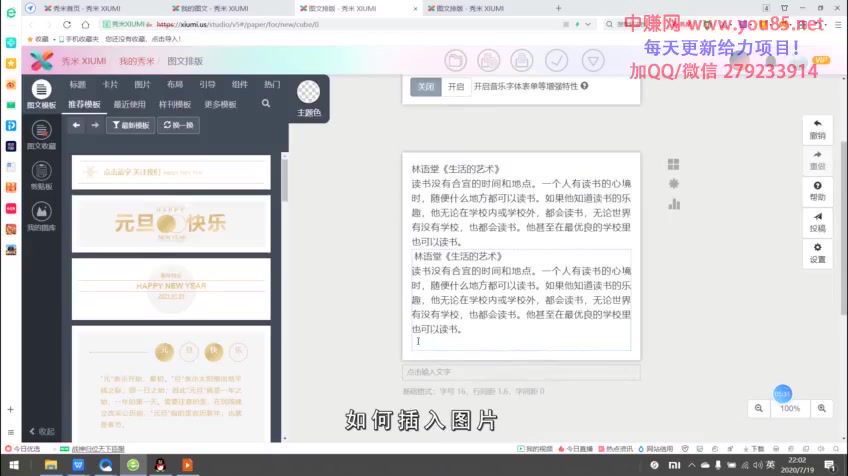Image resolution: width=848 pixels, height=476 pixels.
Task: Open the 组件 component category
Action: click(x=240, y=84)
